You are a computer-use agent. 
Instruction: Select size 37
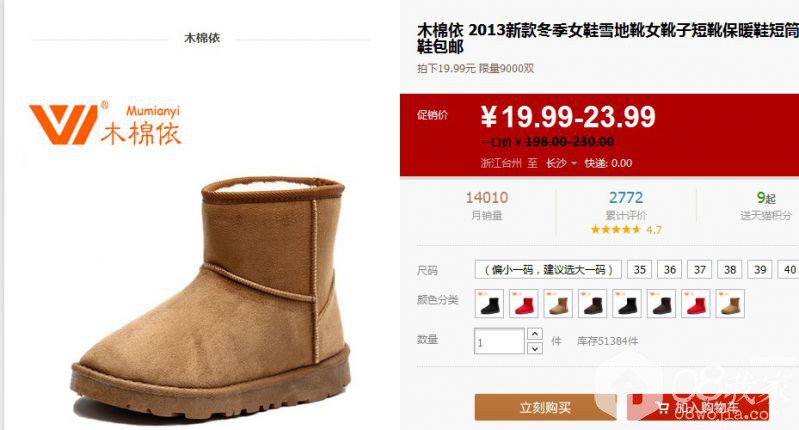(x=700, y=270)
